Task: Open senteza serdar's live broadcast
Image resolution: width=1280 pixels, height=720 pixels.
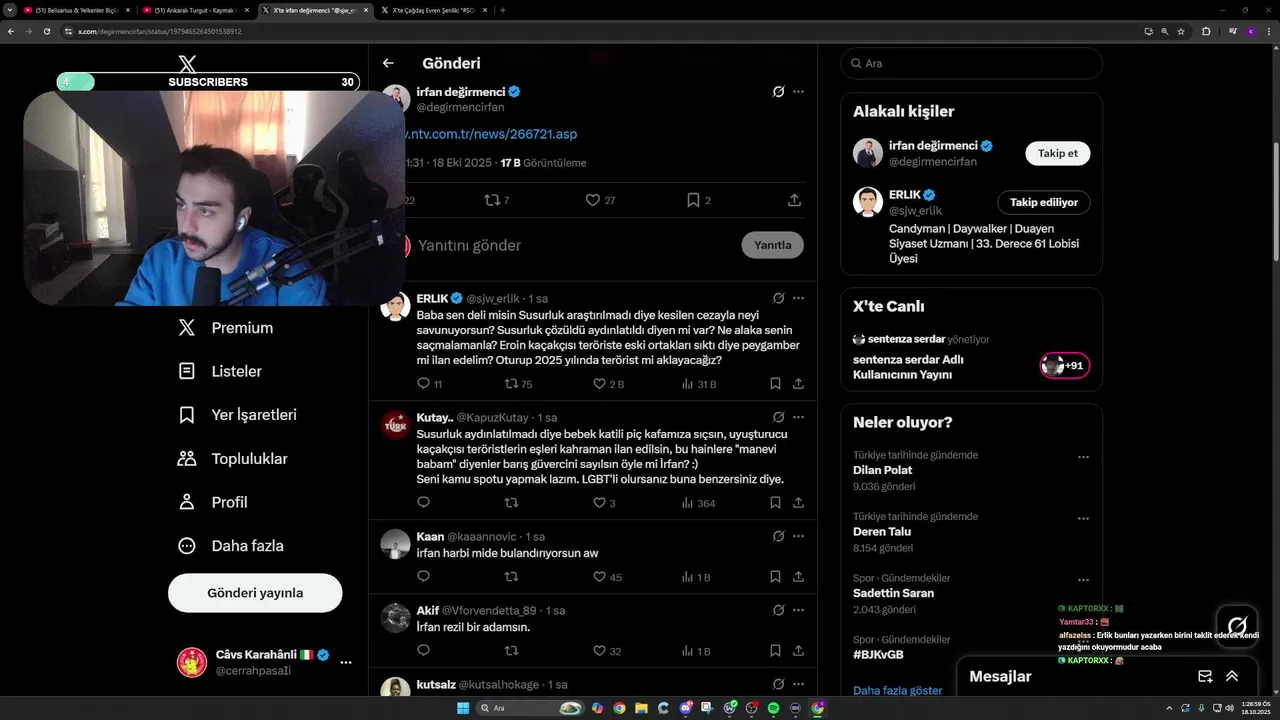Action: point(971,358)
